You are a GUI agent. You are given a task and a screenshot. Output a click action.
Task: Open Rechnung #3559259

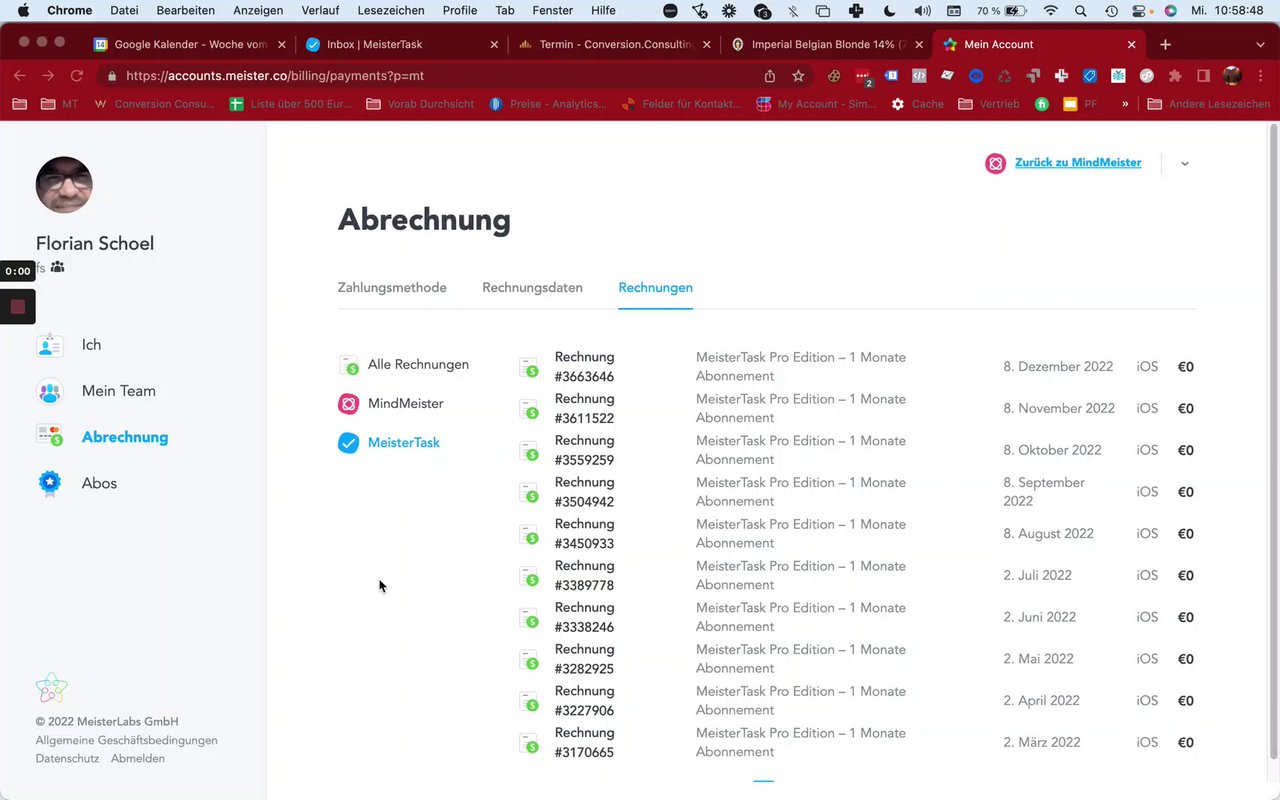584,450
